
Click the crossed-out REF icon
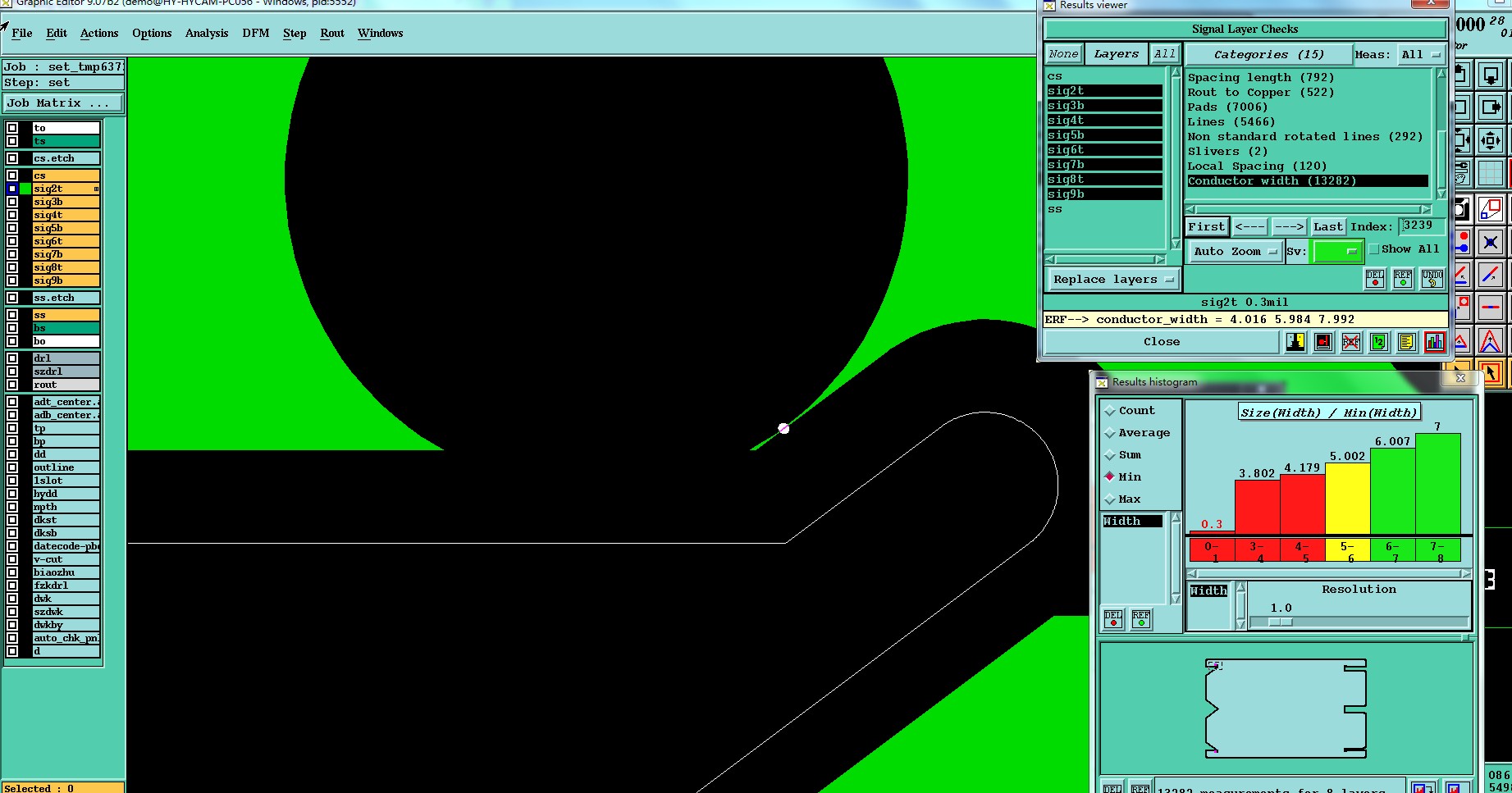pyautogui.click(x=1350, y=342)
